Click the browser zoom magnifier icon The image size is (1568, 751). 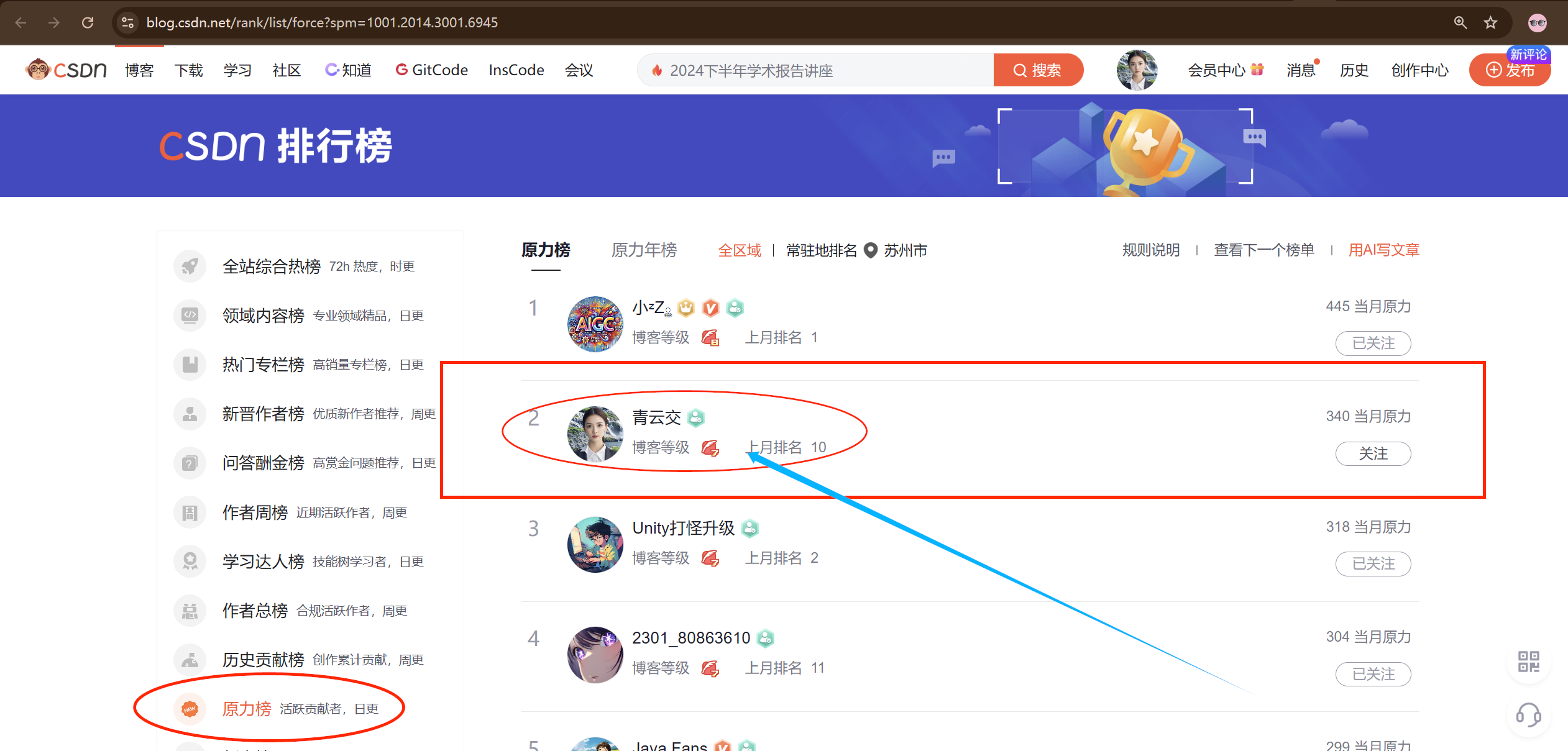[x=1460, y=23]
